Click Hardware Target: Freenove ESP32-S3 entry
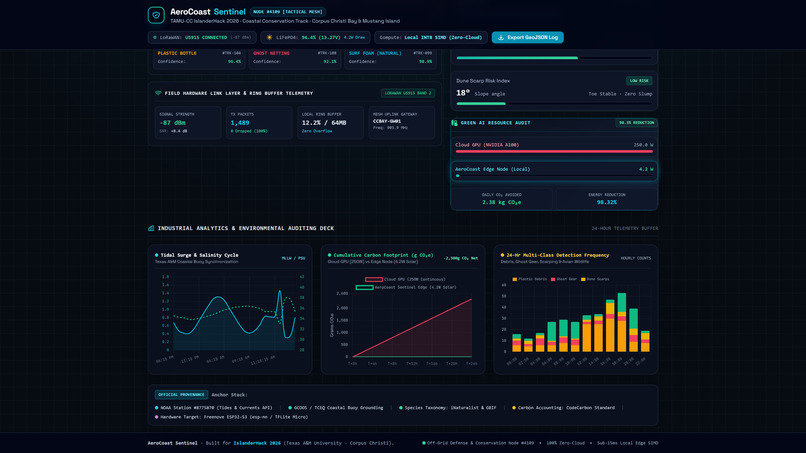This screenshot has height=453, width=806. [x=231, y=417]
